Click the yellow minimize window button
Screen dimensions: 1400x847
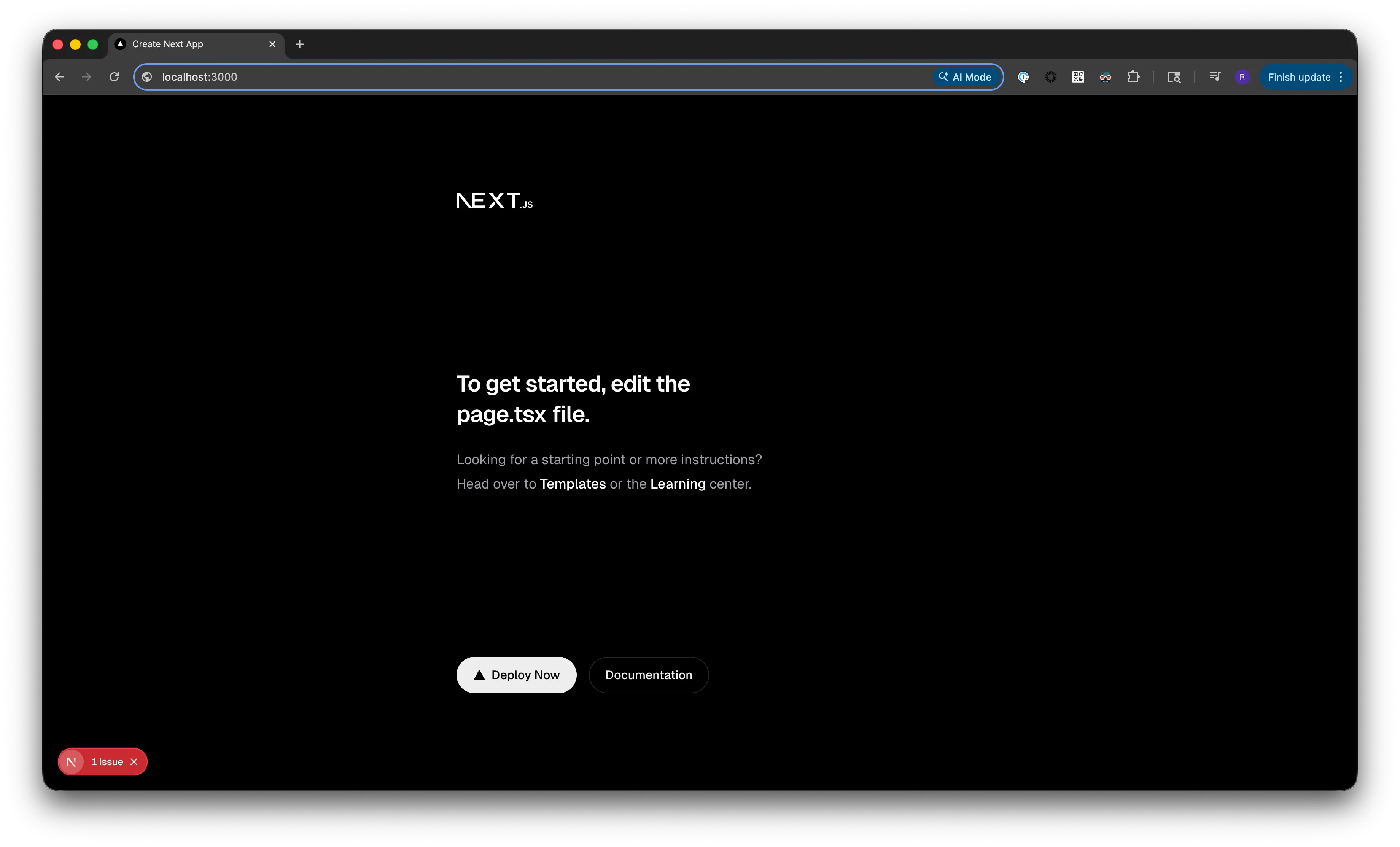(76, 45)
